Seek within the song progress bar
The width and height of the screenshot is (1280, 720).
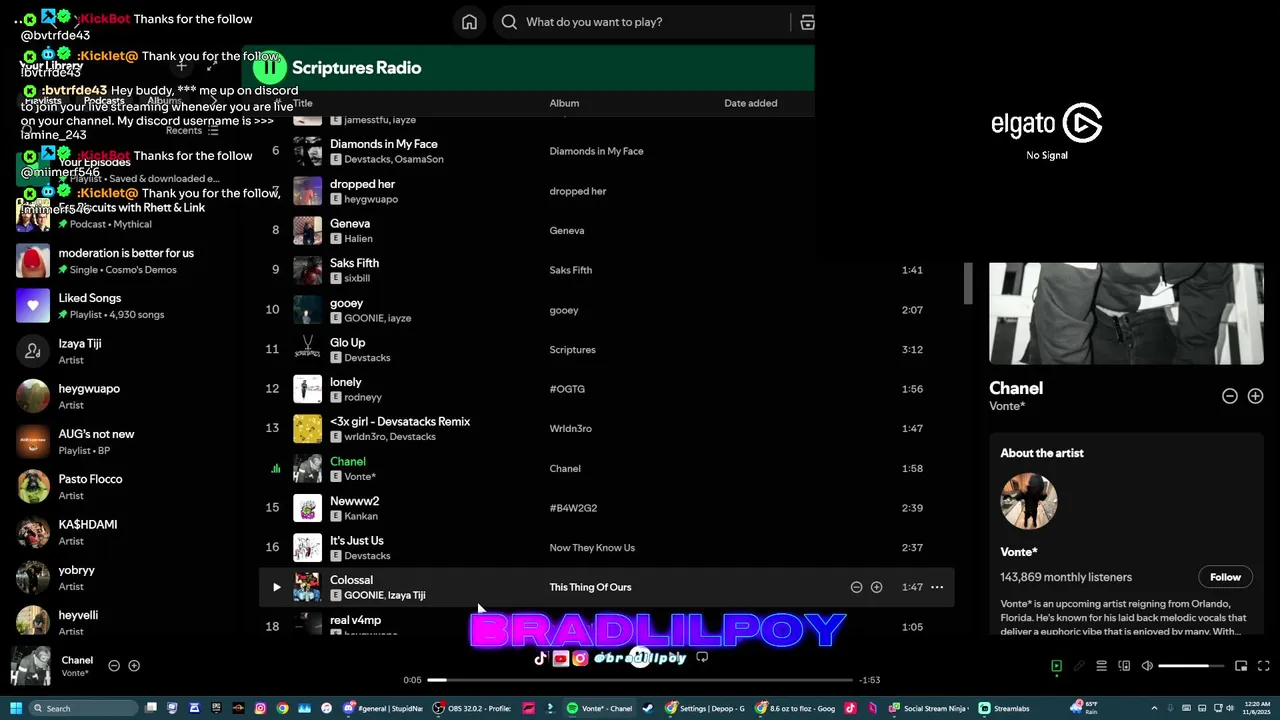pyautogui.click(x=640, y=680)
